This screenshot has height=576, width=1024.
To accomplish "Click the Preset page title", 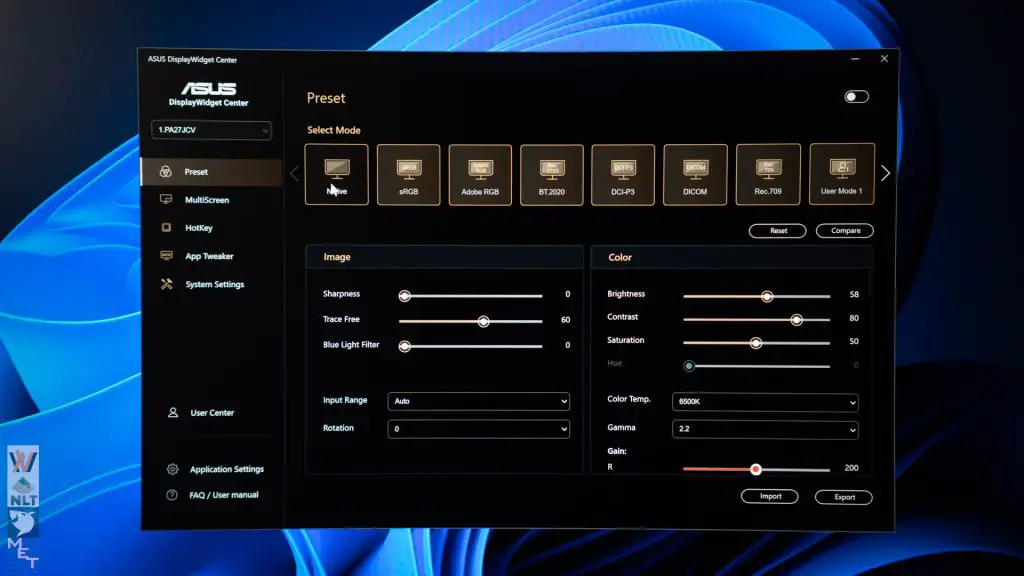I will coord(326,98).
